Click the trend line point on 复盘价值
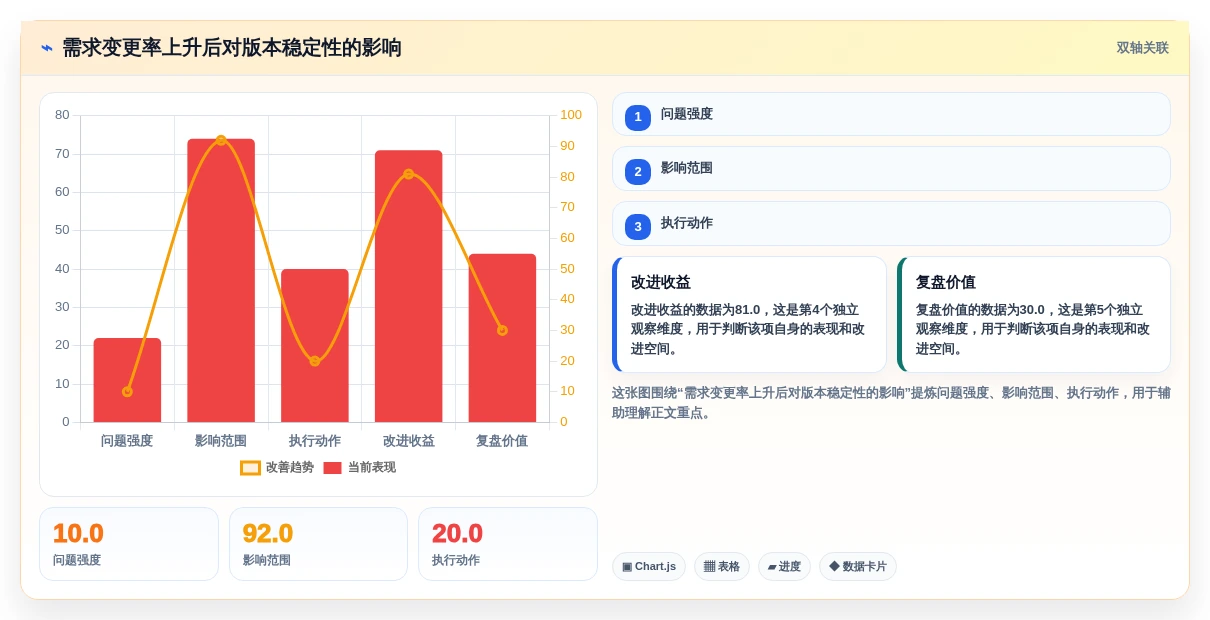This screenshot has height=620, width=1210. [502, 330]
